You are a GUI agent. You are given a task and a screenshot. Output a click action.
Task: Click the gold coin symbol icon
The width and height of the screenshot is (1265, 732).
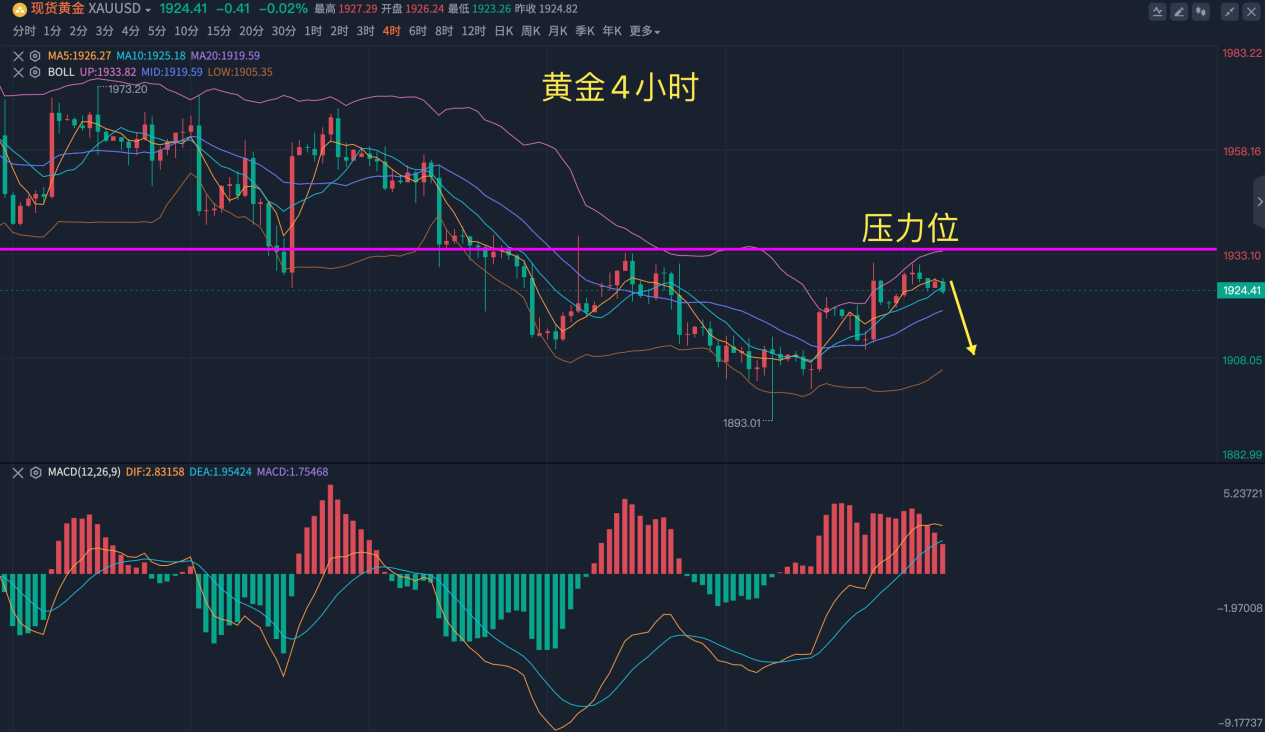[x=19, y=9]
